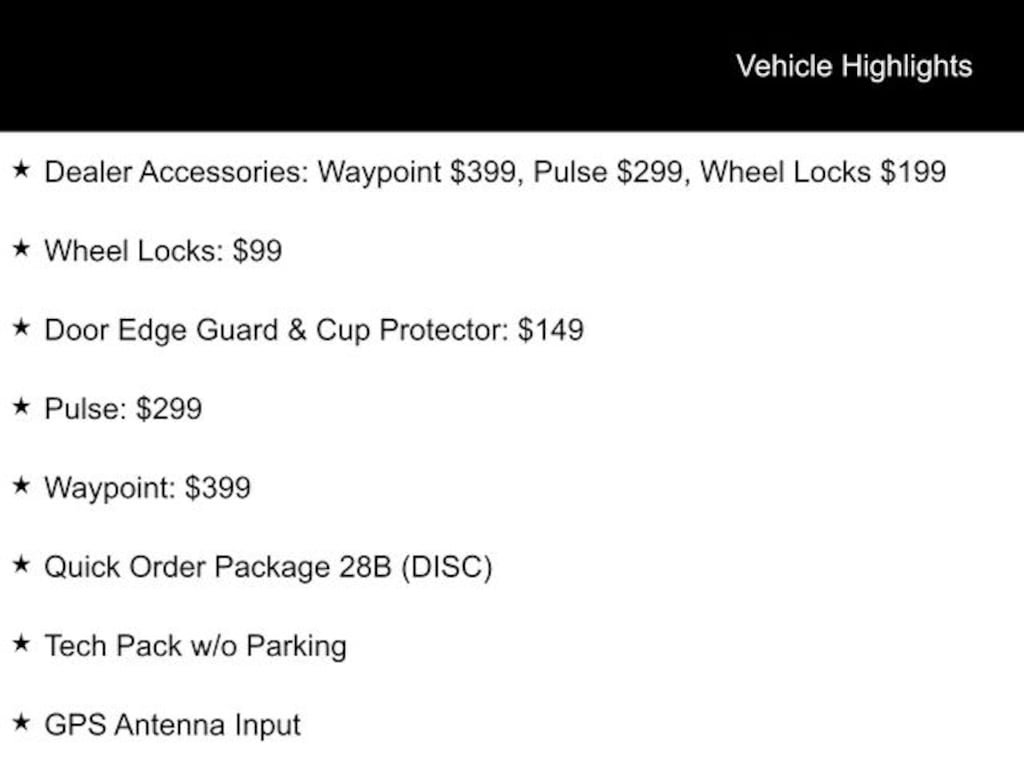Click the star beside Dealer Accessories
This screenshot has width=1024, height=768.
pos(21,170)
